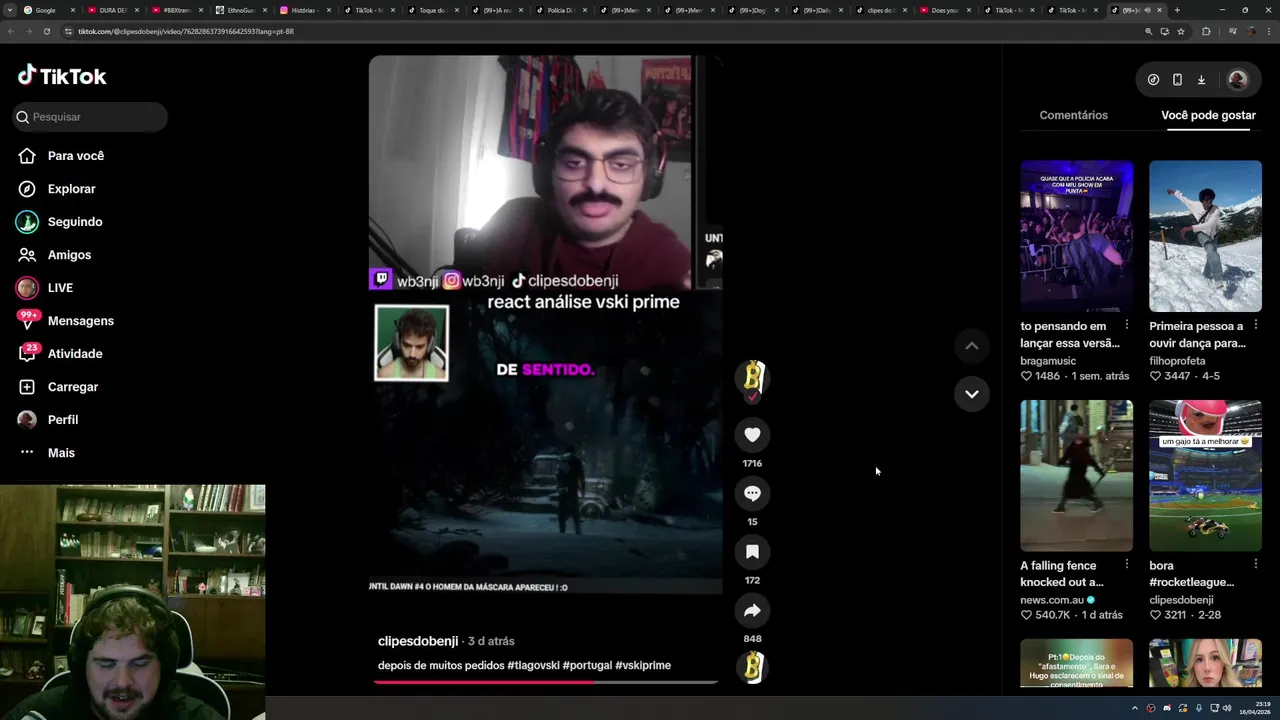Viewport: 1280px width, 720px height.
Task: Share video with arrow icon
Action: pyautogui.click(x=752, y=610)
